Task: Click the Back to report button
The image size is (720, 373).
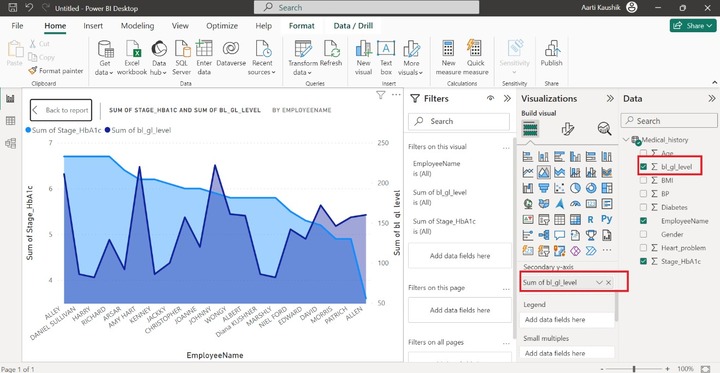Action: [x=61, y=110]
